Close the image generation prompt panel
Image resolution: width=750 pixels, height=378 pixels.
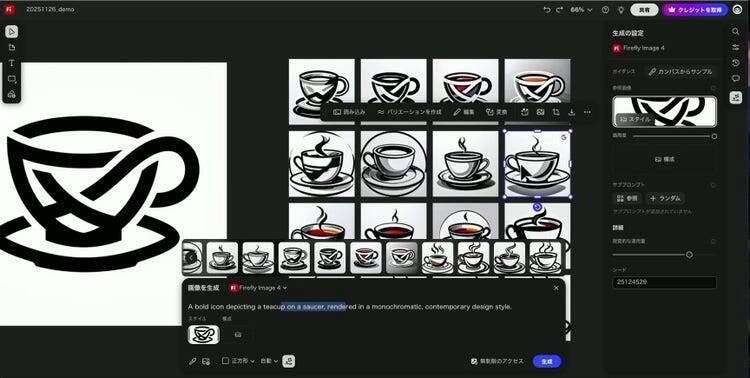556,288
